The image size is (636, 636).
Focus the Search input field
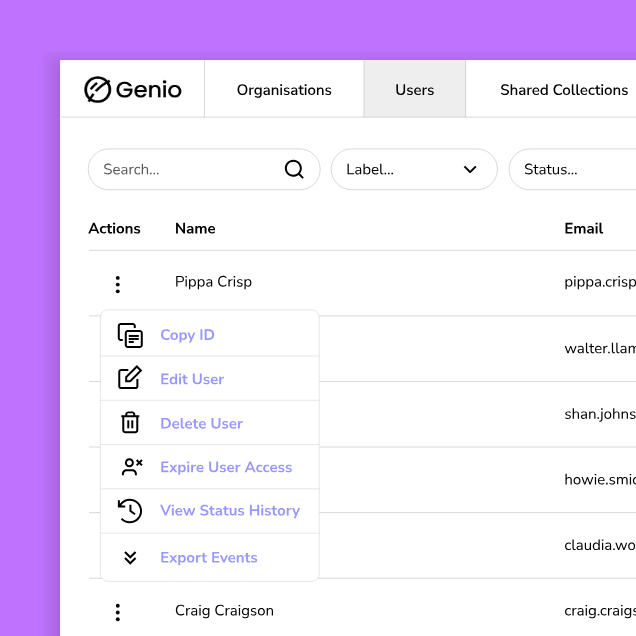(185, 170)
